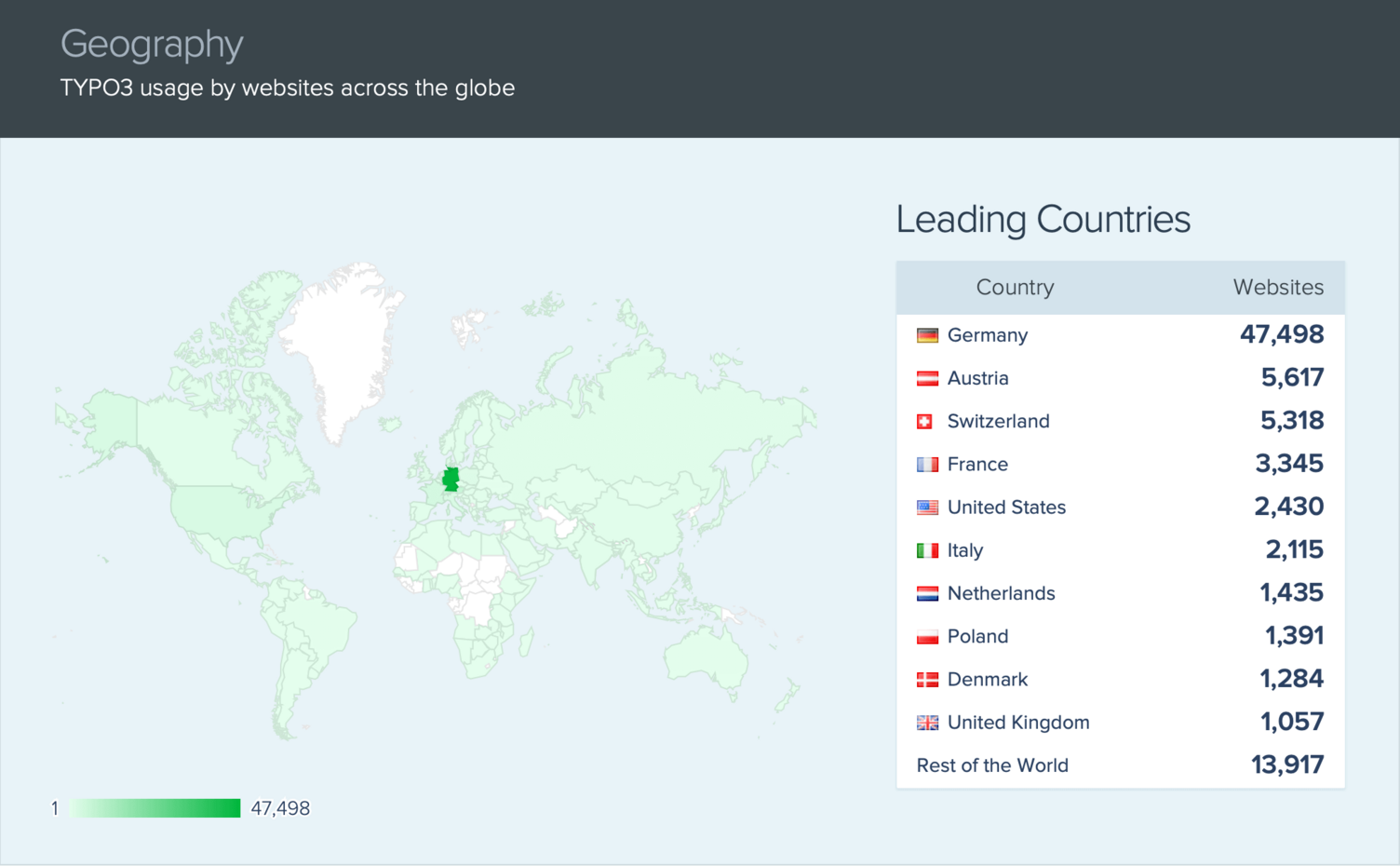Click the Denmark flag icon

(x=927, y=679)
